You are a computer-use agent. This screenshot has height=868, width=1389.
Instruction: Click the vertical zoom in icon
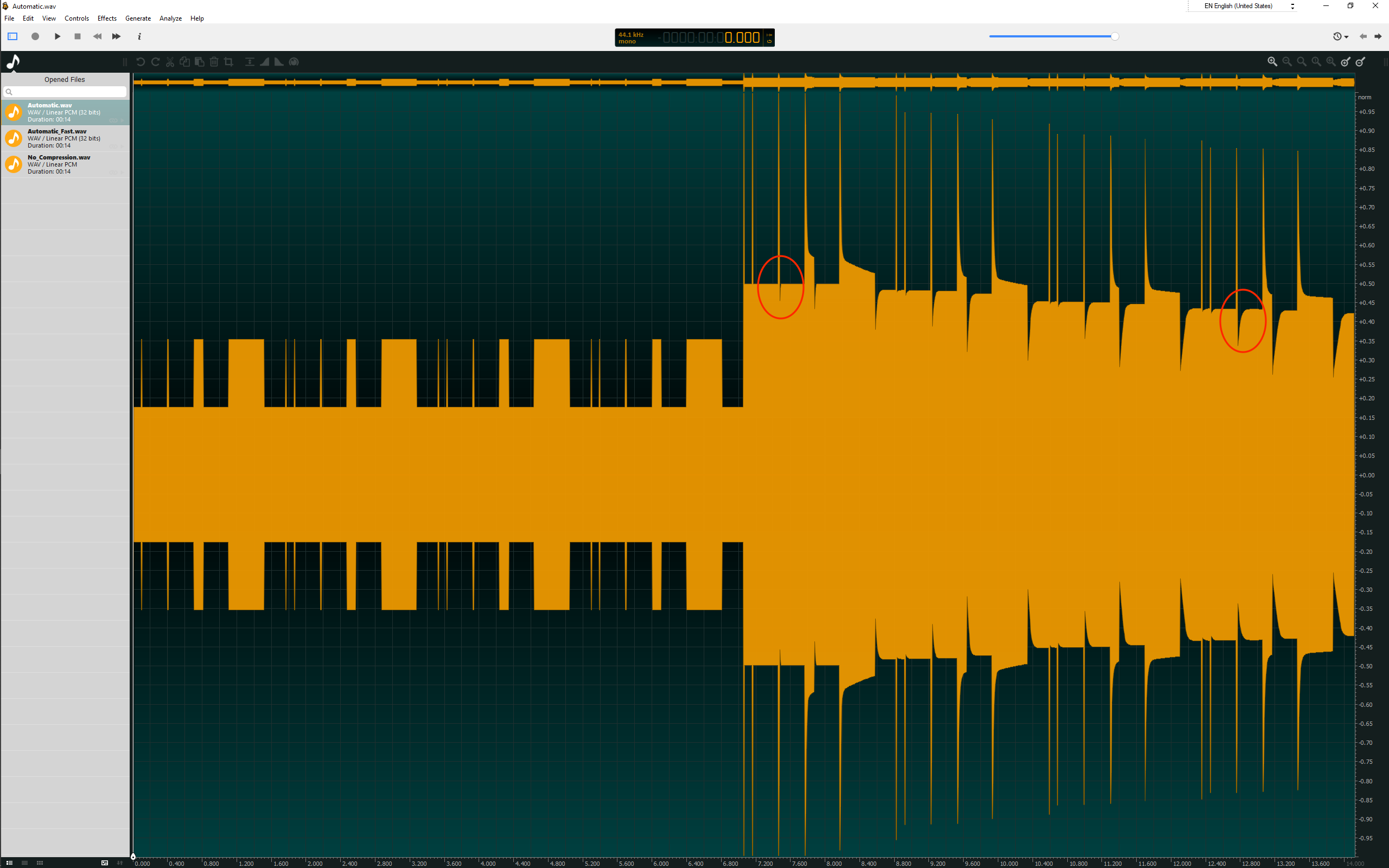tap(1346, 61)
